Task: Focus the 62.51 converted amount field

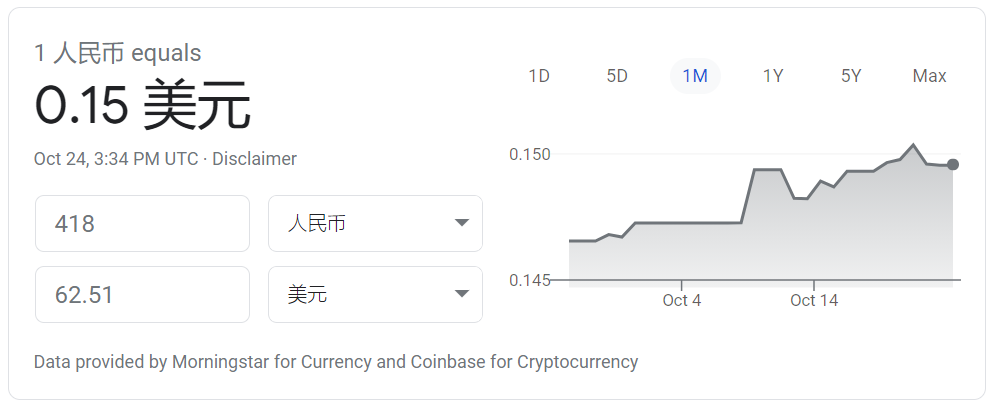Action: (142, 295)
